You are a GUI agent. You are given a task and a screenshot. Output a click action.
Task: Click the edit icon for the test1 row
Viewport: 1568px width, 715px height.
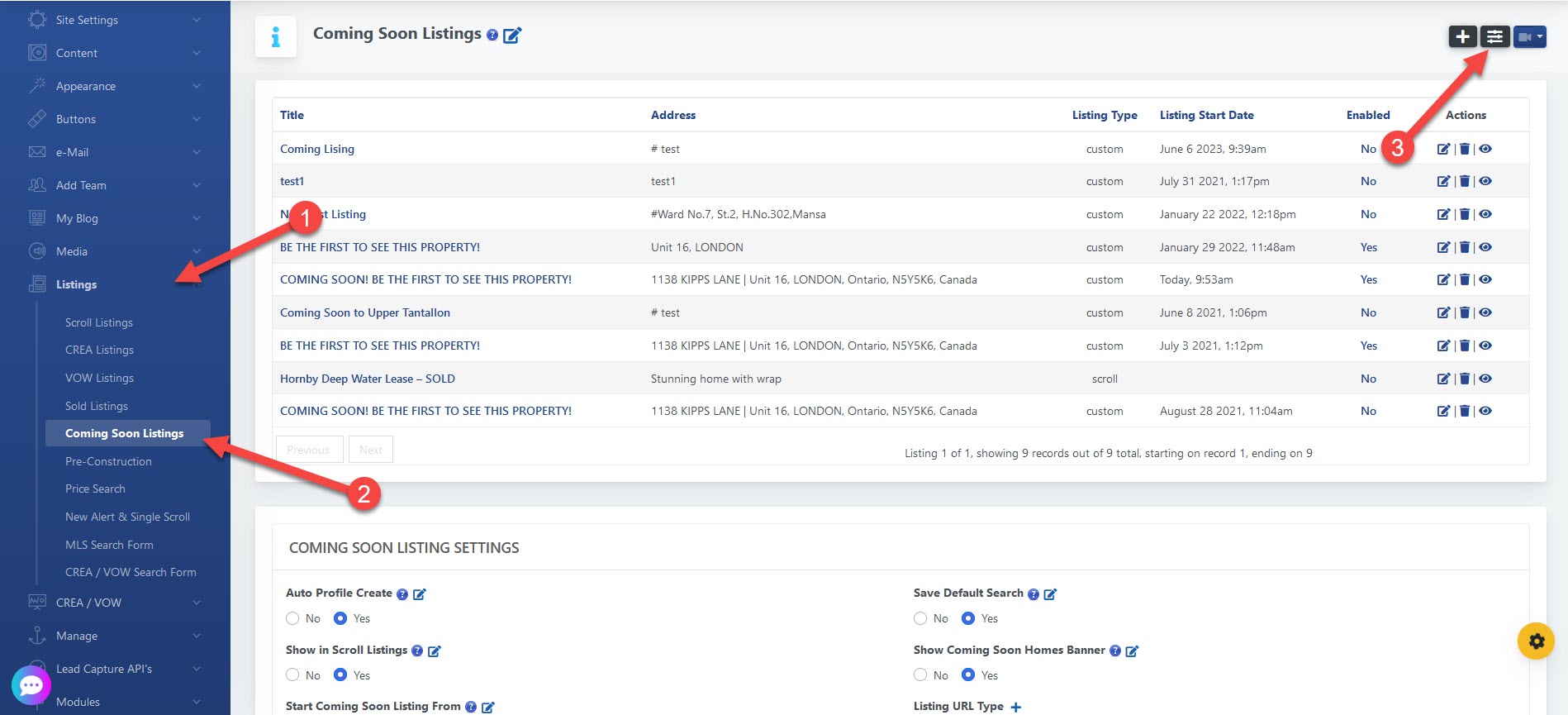click(1443, 181)
